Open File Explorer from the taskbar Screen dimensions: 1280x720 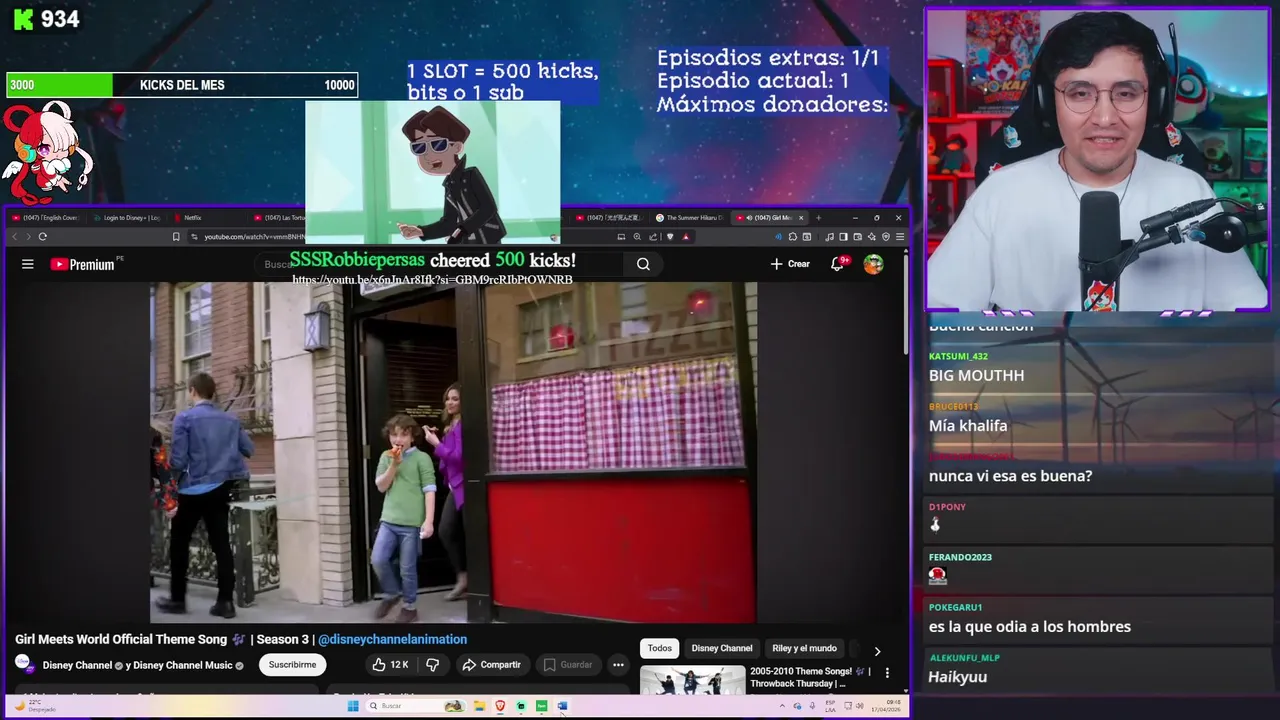pyautogui.click(x=480, y=706)
